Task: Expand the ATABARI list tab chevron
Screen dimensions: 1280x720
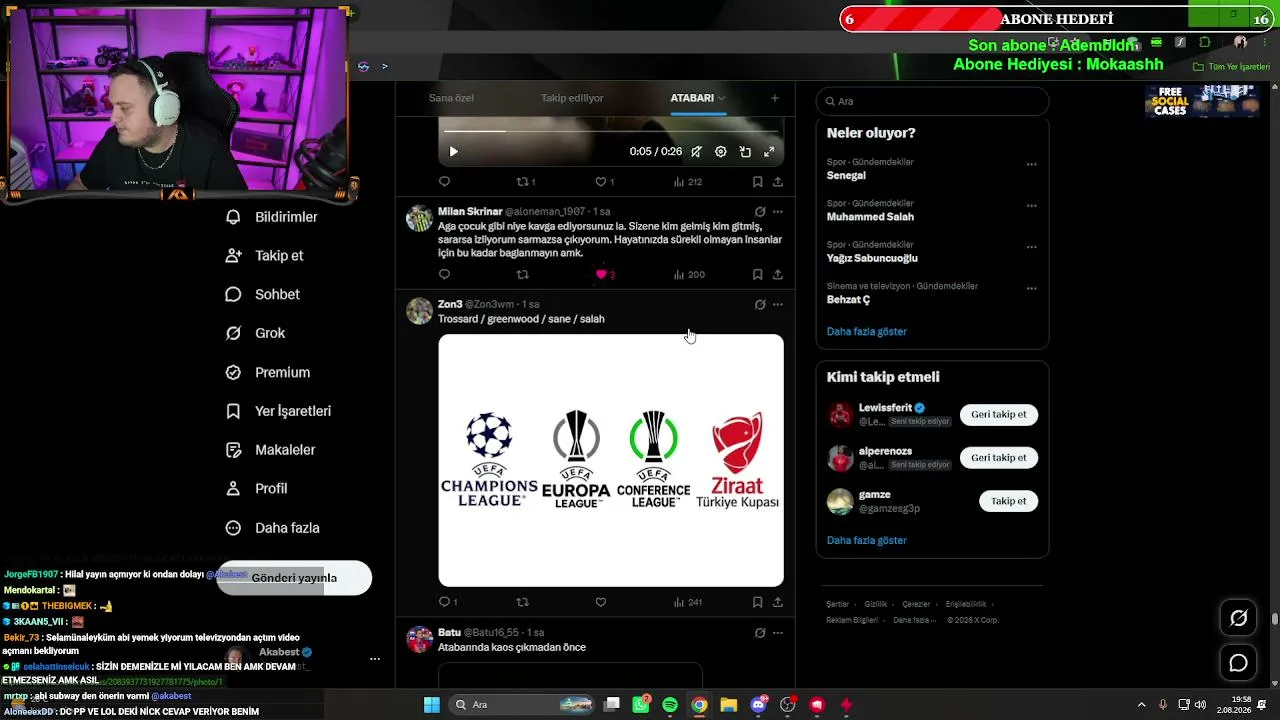Action: [x=721, y=98]
